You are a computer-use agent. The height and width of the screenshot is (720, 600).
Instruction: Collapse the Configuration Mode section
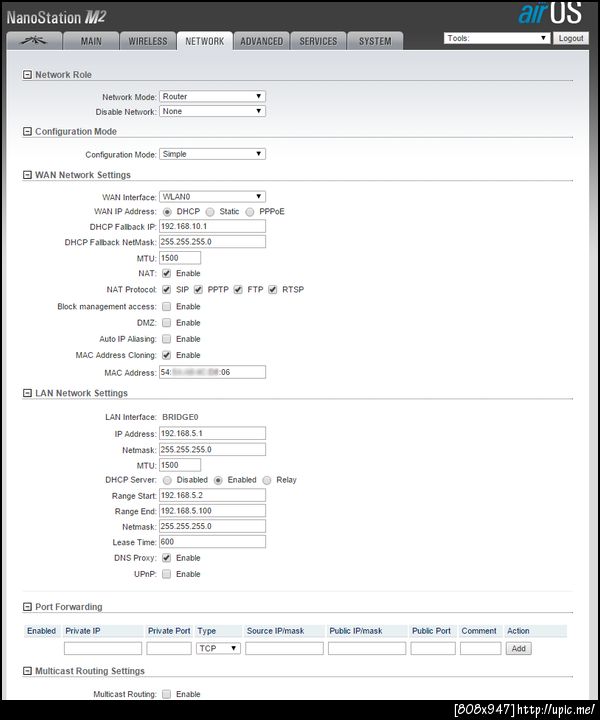[27, 131]
